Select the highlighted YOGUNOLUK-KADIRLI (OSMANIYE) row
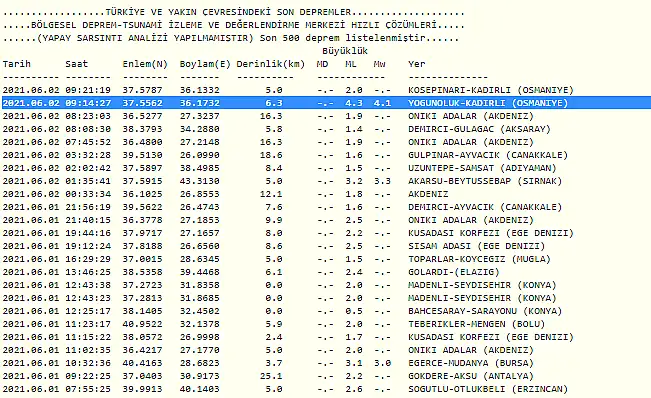Image resolution: width=651 pixels, height=398 pixels. tap(326, 103)
